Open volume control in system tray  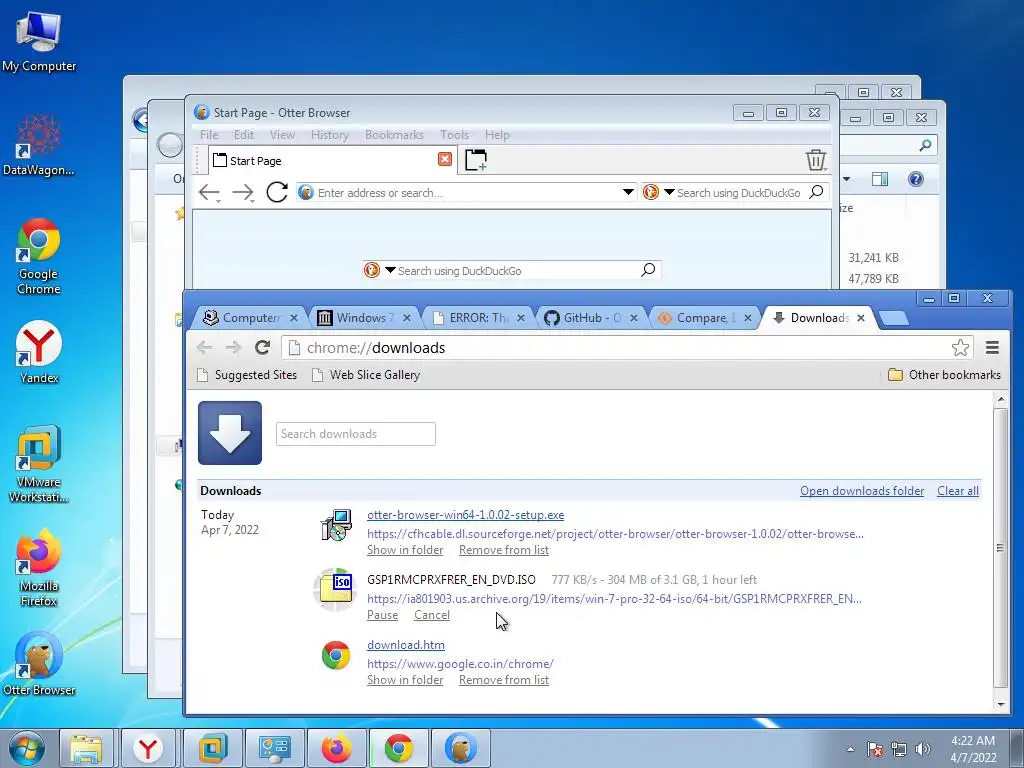(923, 749)
